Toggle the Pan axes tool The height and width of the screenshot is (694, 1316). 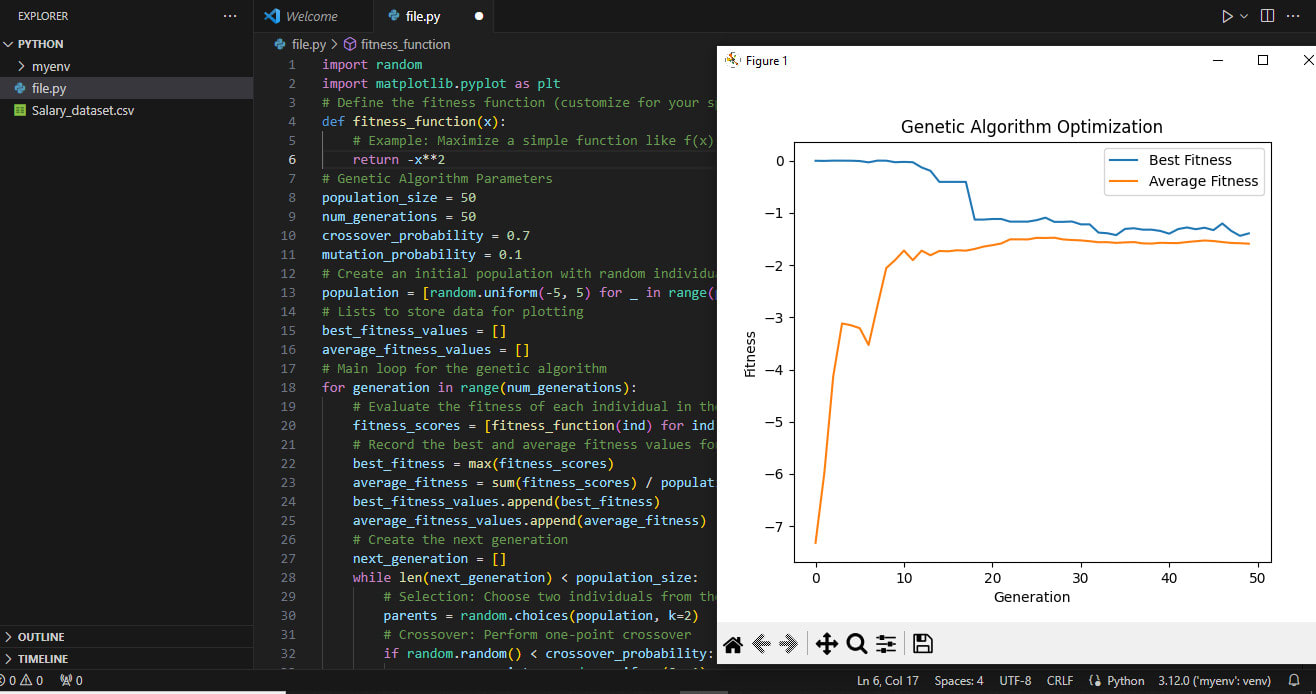point(826,645)
